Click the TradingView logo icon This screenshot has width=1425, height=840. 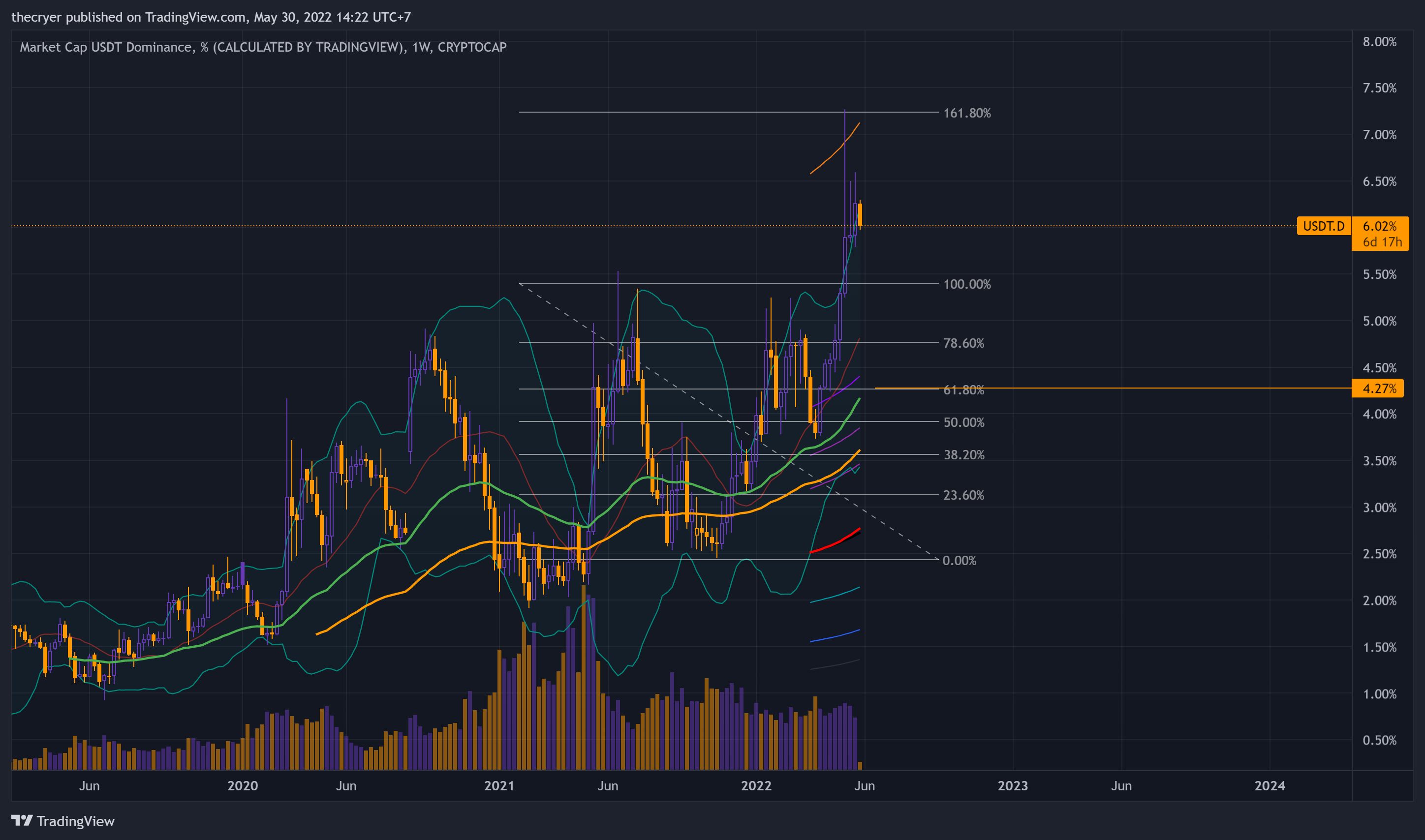pyautogui.click(x=22, y=820)
